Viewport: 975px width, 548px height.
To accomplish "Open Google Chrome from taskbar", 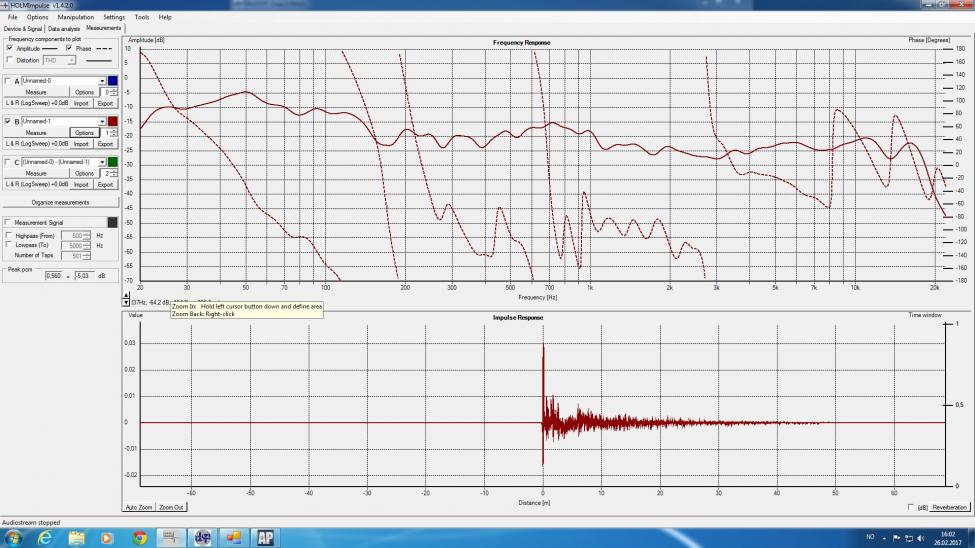I will click(139, 537).
